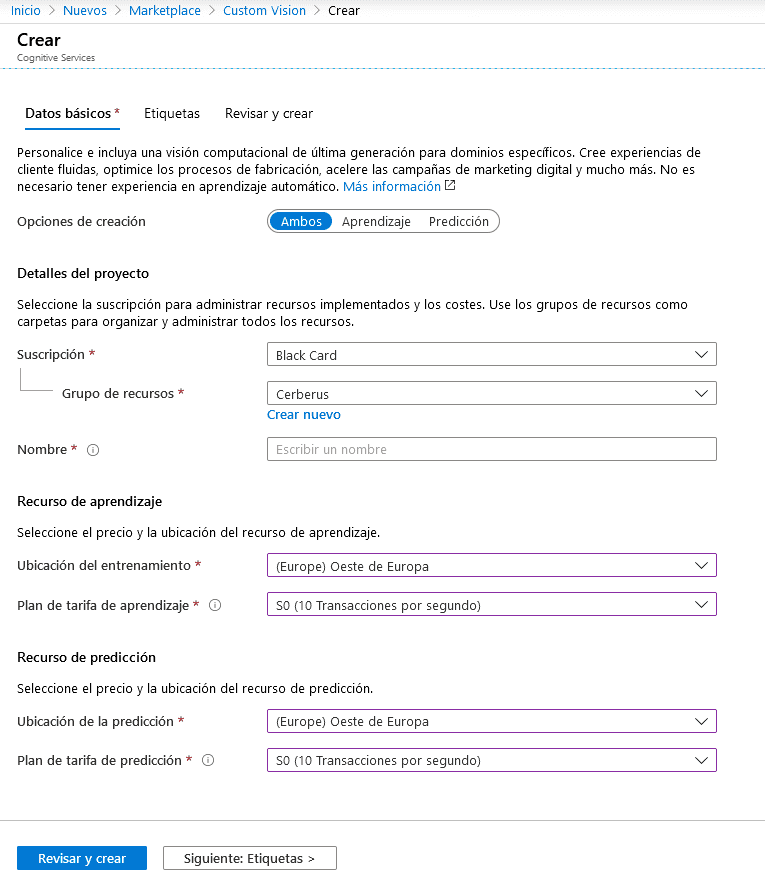Click the Crear nuevo link
765x883 pixels.
(304, 415)
